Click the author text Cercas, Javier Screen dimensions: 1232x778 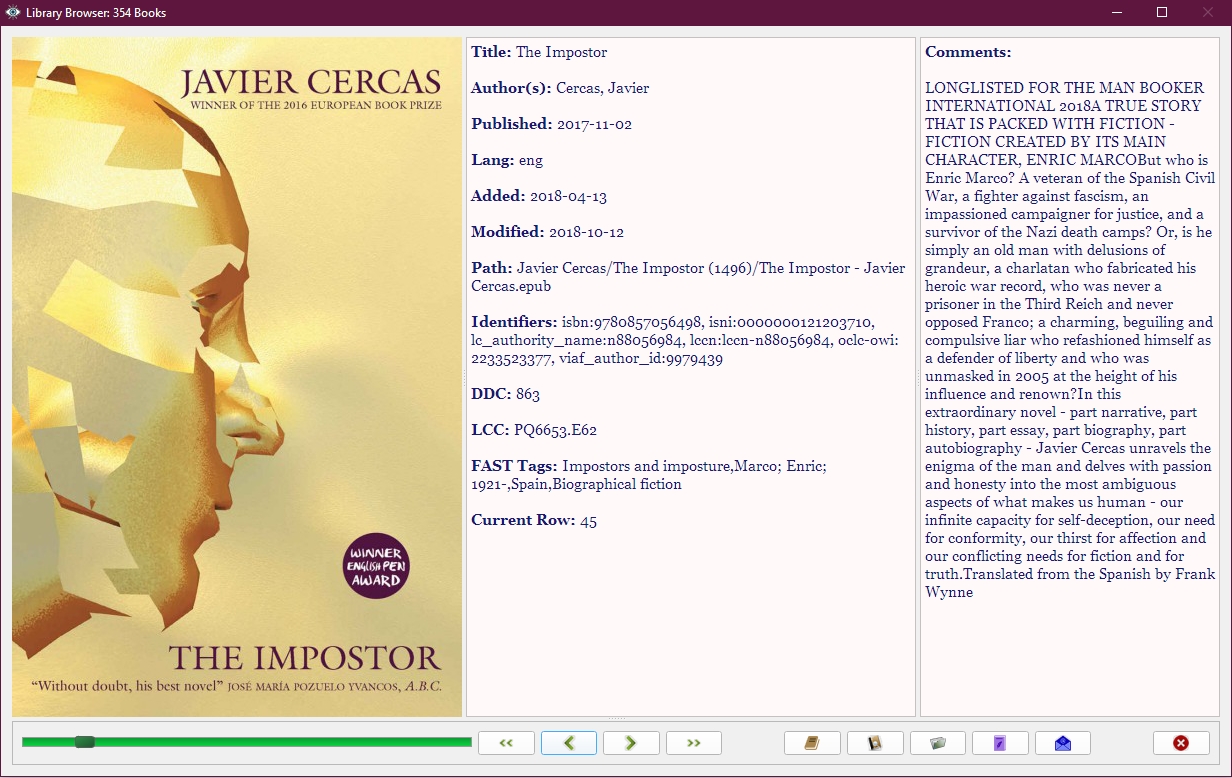pyautogui.click(x=603, y=88)
